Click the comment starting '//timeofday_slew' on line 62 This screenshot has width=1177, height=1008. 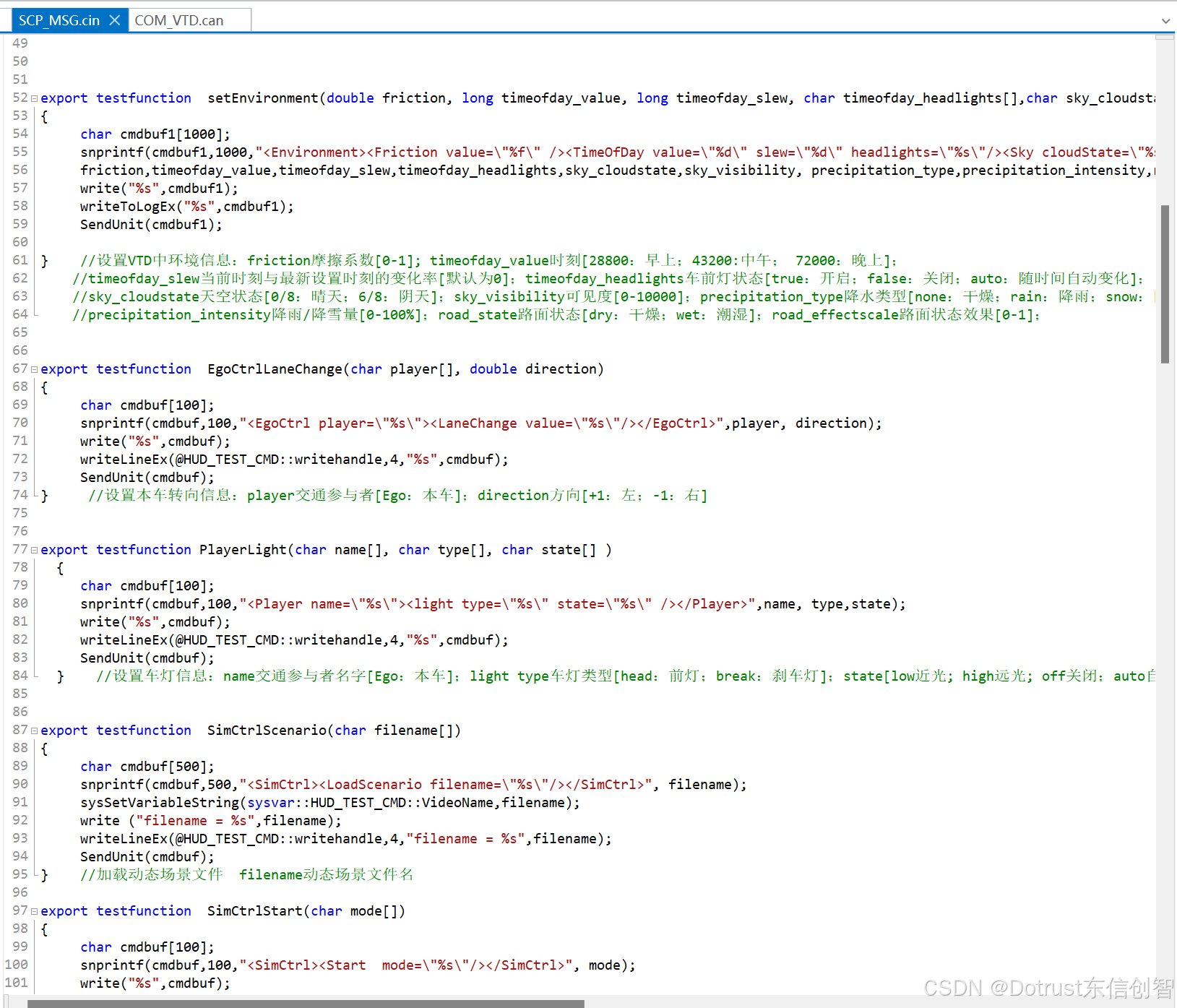pos(608,278)
